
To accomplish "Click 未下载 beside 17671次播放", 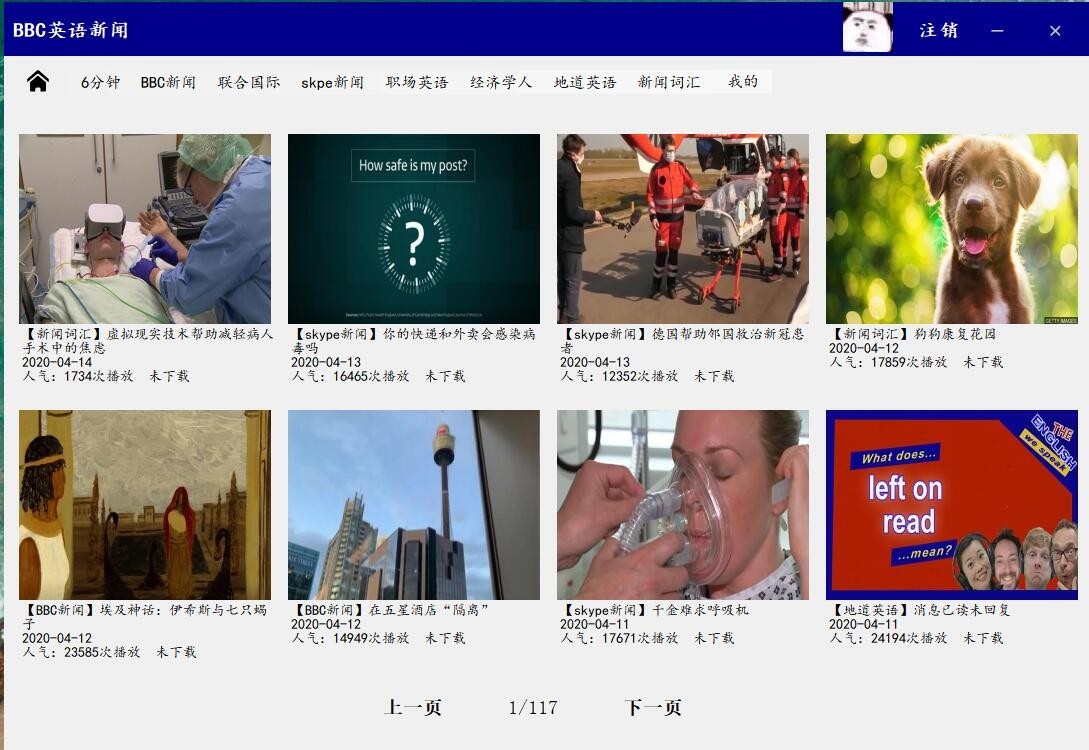I will click(714, 638).
